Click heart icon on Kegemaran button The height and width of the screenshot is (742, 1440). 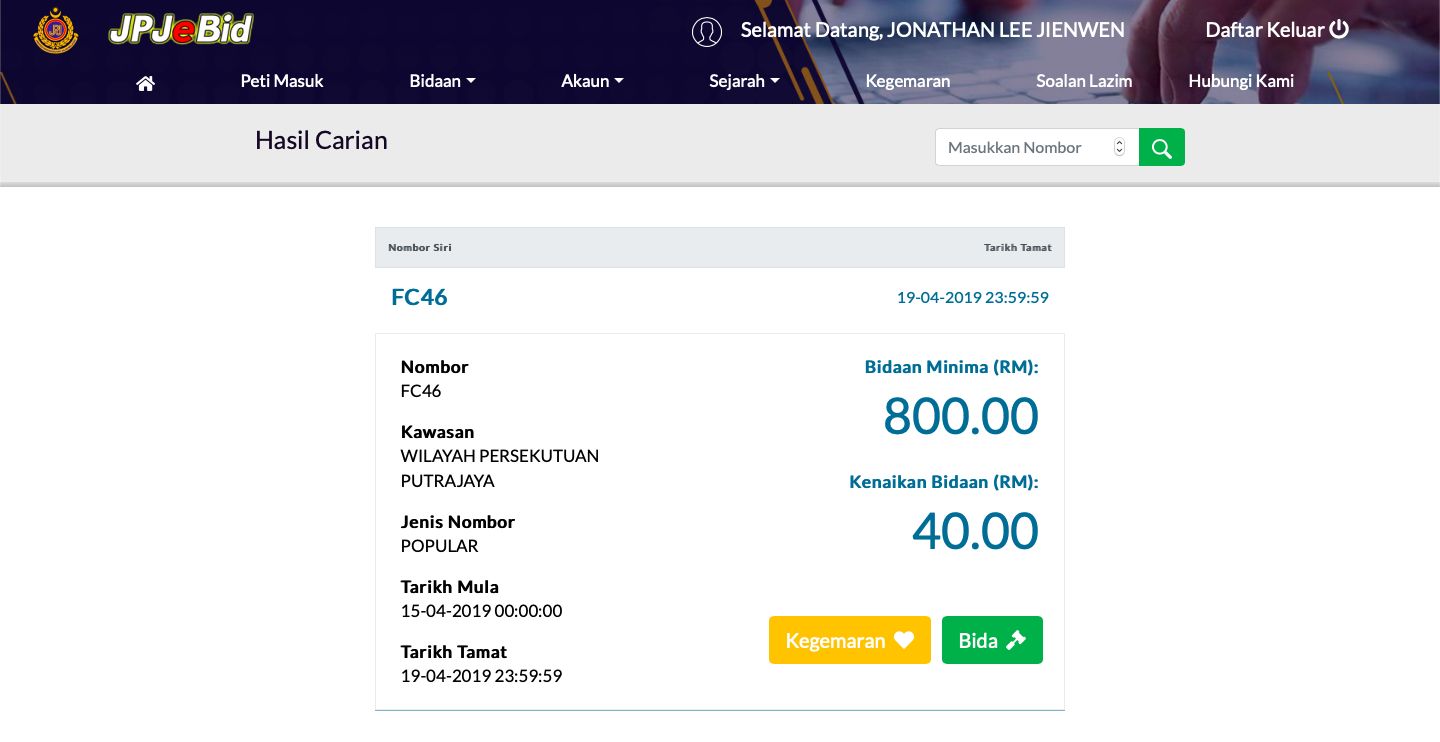(904, 640)
